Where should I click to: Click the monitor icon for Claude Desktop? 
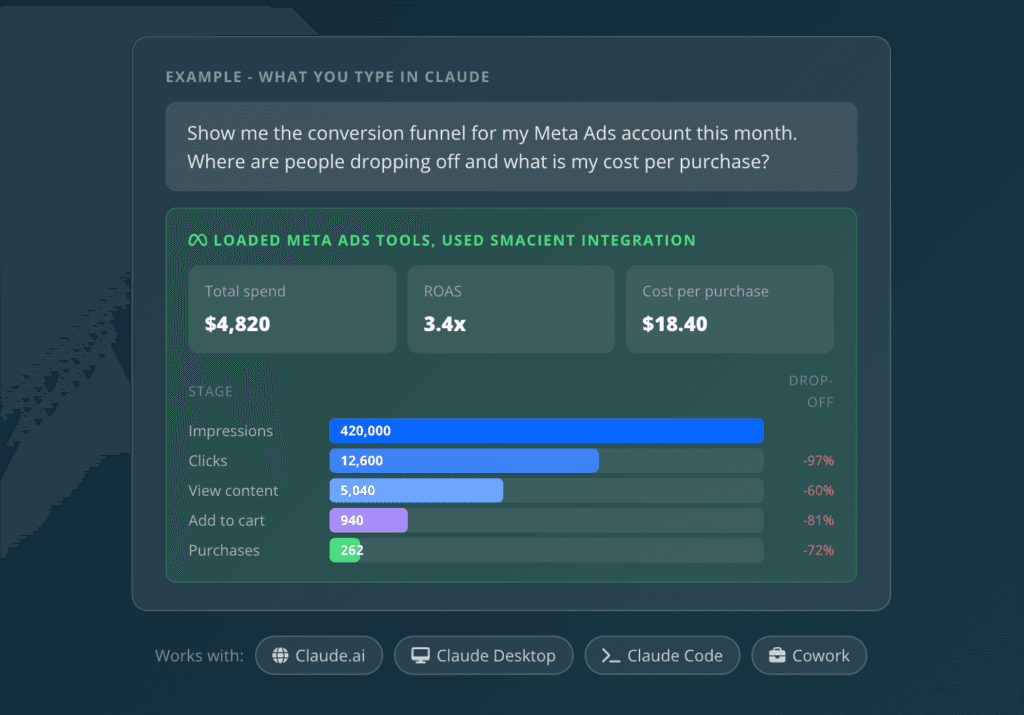tap(421, 656)
